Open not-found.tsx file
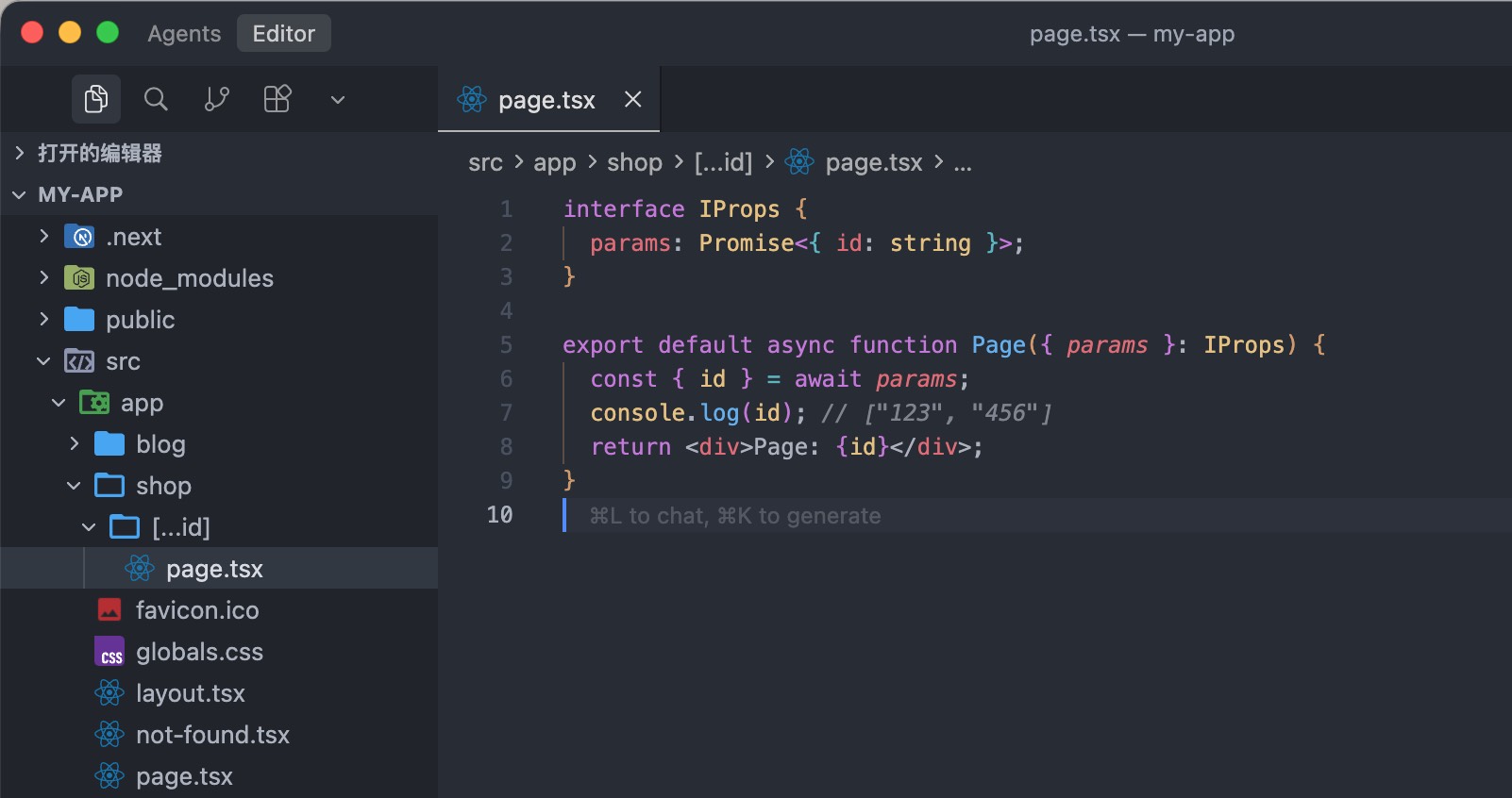Image resolution: width=1512 pixels, height=798 pixels. click(212, 735)
